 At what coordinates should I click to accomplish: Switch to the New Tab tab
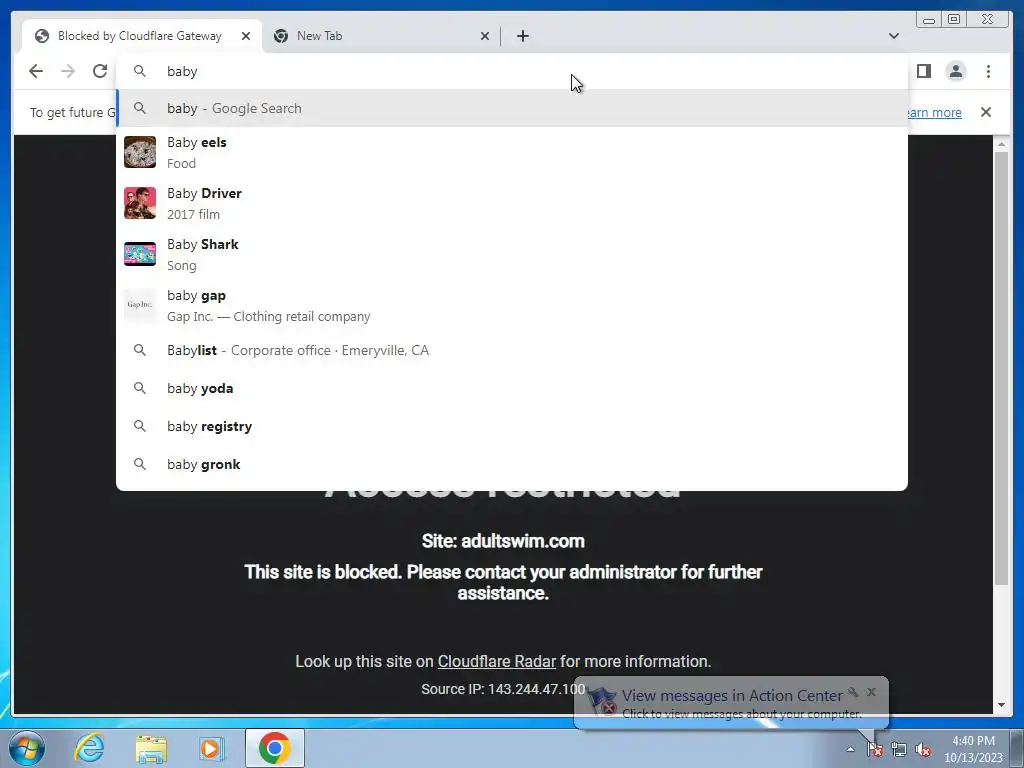381,36
